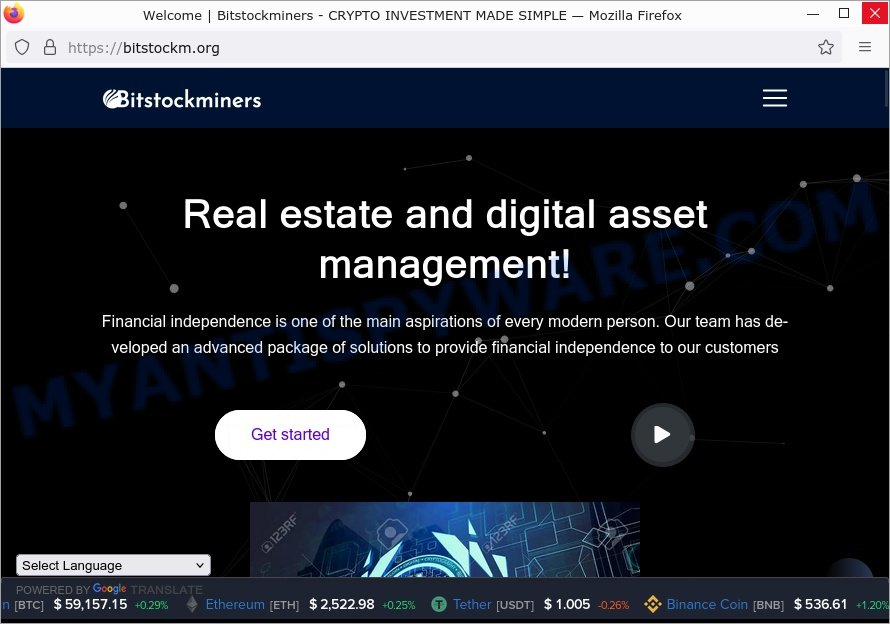This screenshot has width=890, height=624.
Task: Click the Binance Coin logo icon
Action: 653,605
